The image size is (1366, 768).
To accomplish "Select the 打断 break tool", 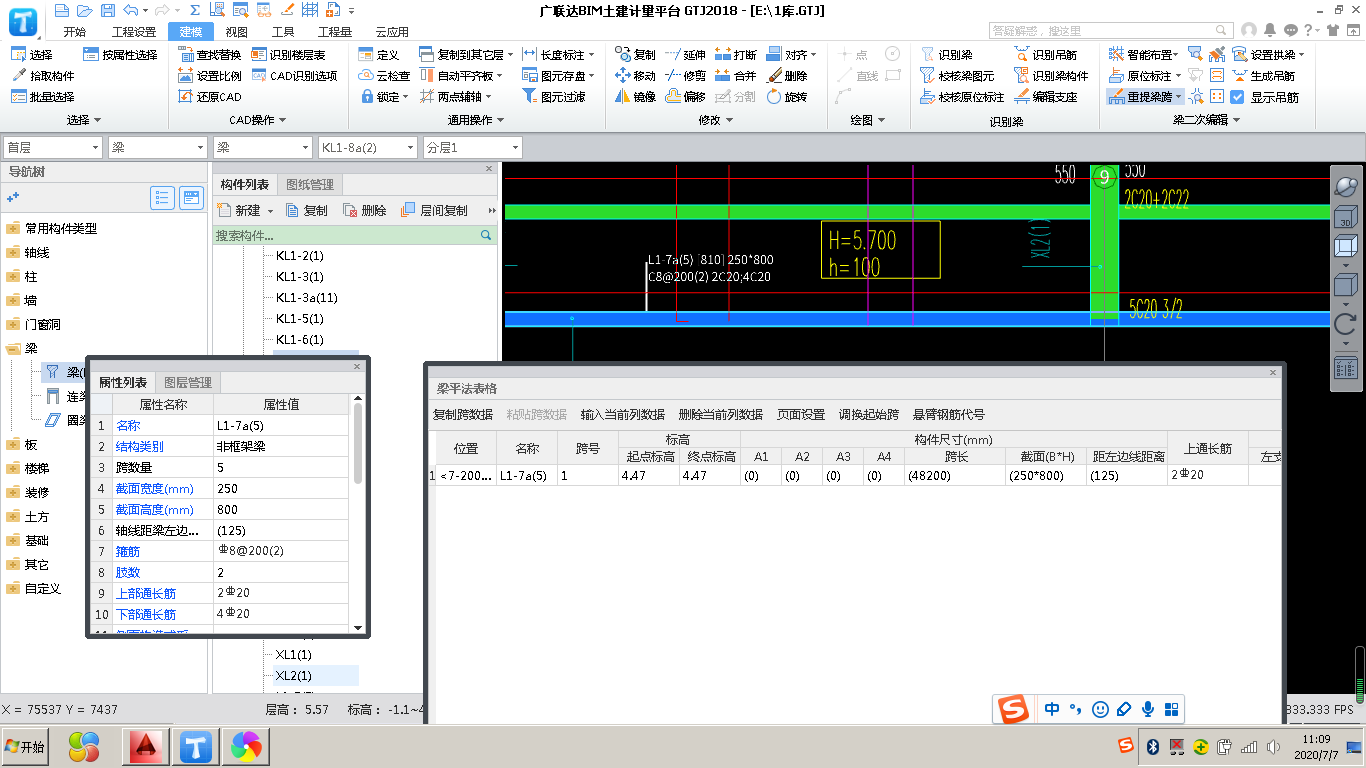I will tap(735, 55).
